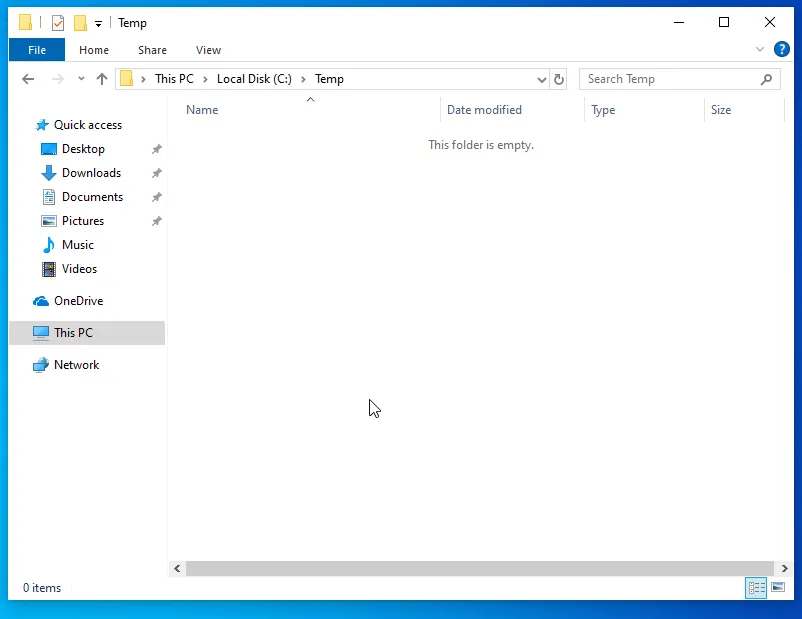Screen dimensions: 802x619
Task: Open the Customize Quick Access Toolbar dropdown
Action: (x=98, y=24)
